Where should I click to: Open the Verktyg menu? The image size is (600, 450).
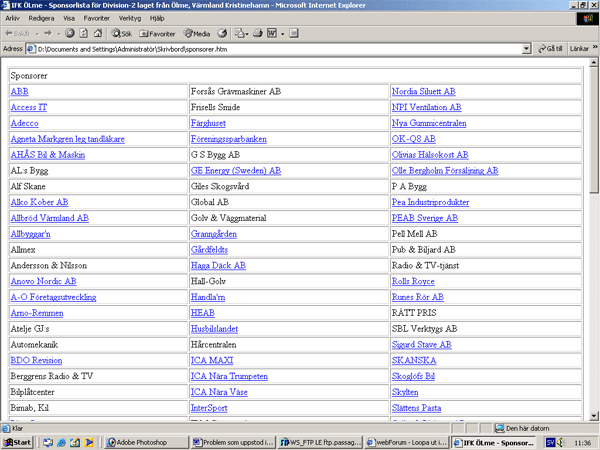[130, 18]
